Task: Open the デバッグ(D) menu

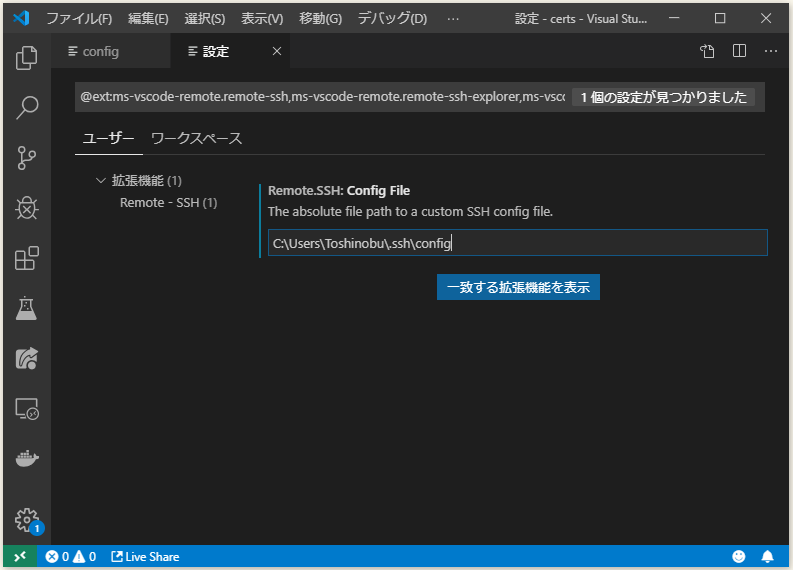Action: click(392, 19)
